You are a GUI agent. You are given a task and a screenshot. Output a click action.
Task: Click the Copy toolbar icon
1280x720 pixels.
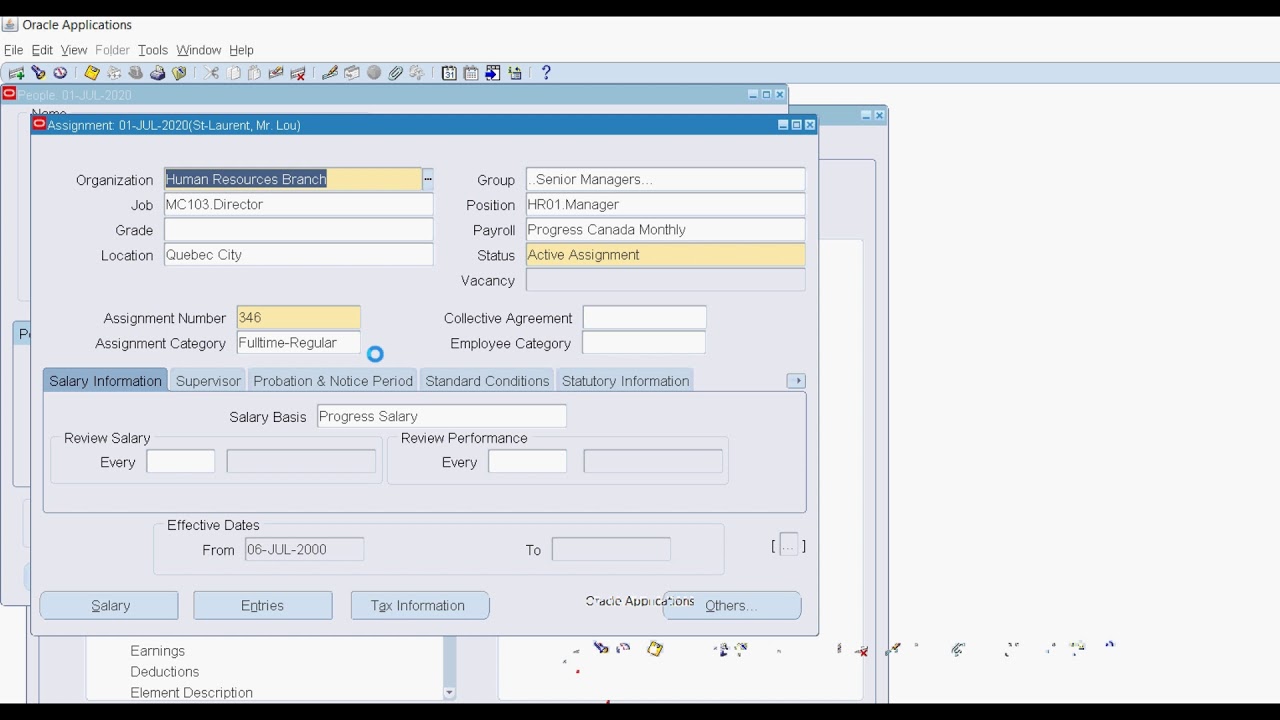(233, 73)
